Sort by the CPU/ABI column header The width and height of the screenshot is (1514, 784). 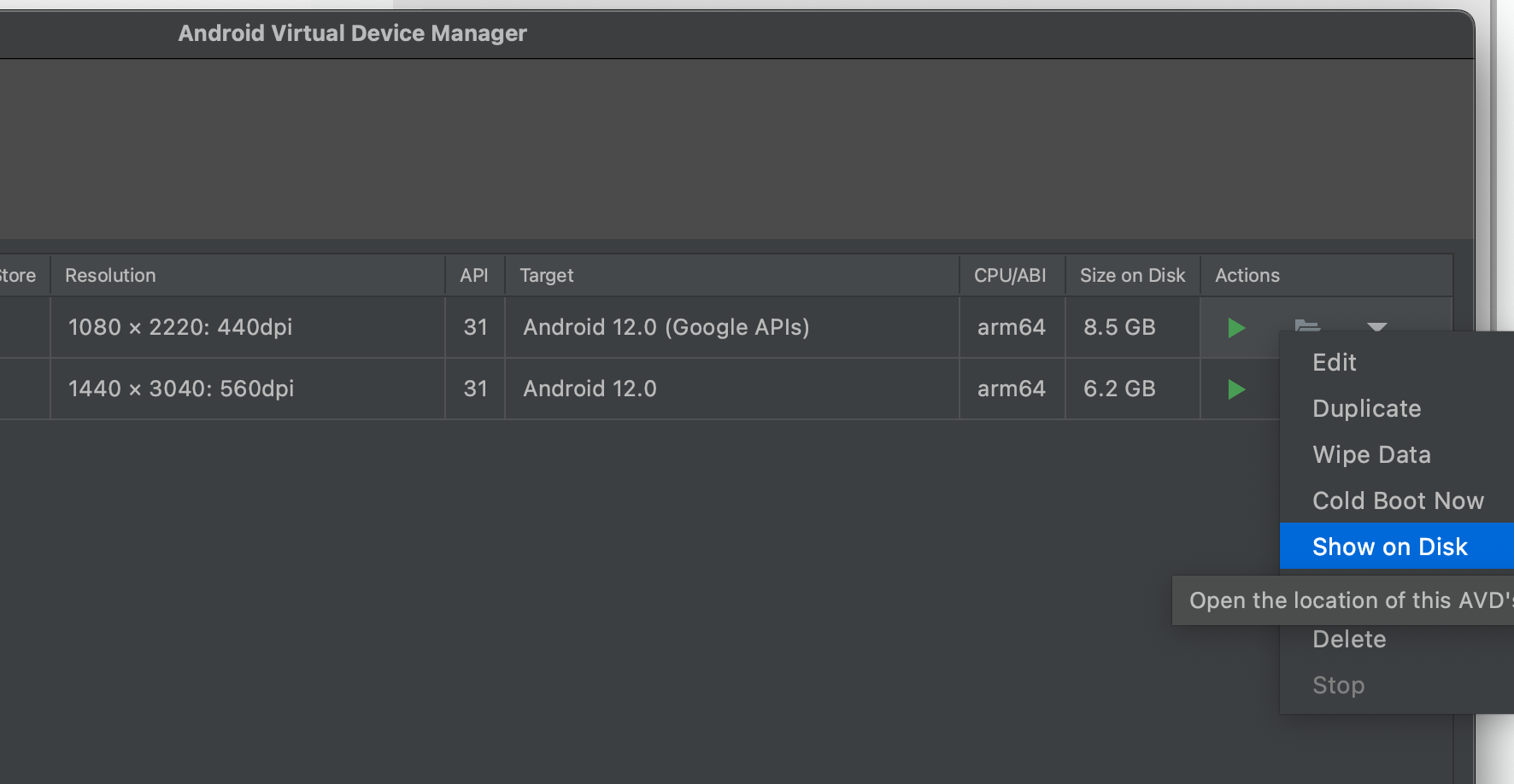tap(1010, 276)
